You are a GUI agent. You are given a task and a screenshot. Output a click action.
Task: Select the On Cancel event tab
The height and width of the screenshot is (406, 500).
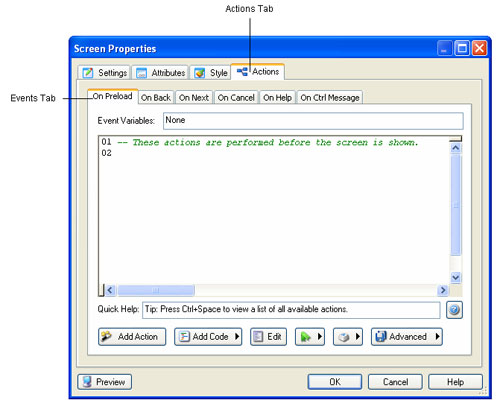236,97
